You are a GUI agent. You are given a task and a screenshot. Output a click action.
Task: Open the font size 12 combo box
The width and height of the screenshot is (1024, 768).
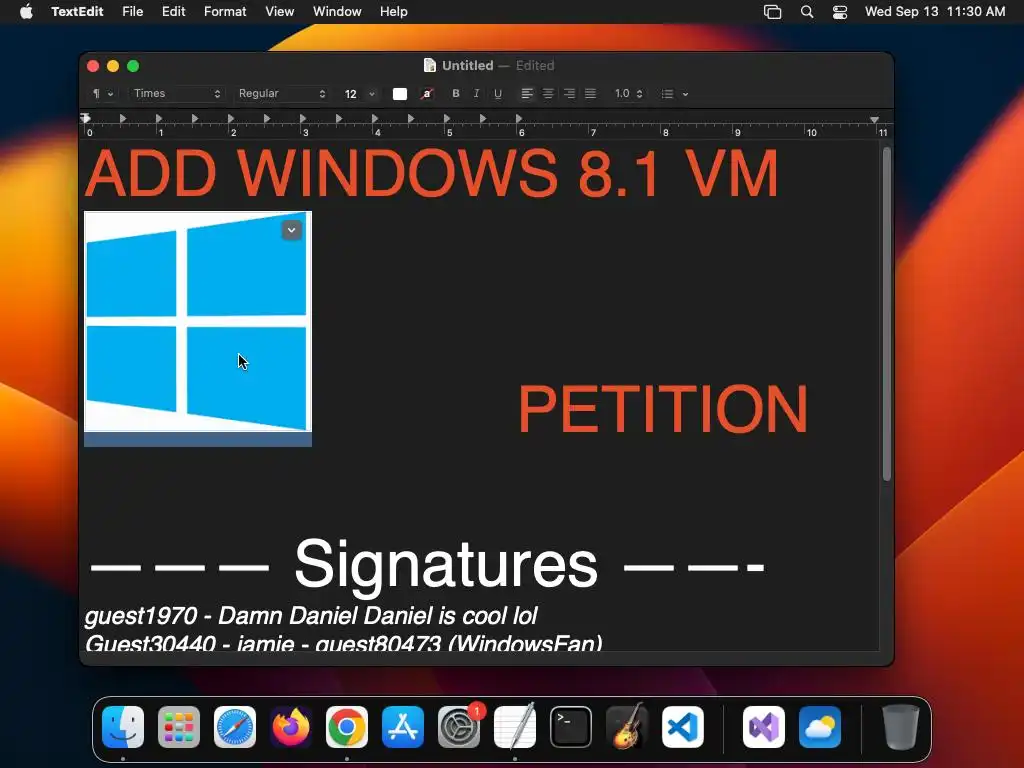tap(360, 94)
